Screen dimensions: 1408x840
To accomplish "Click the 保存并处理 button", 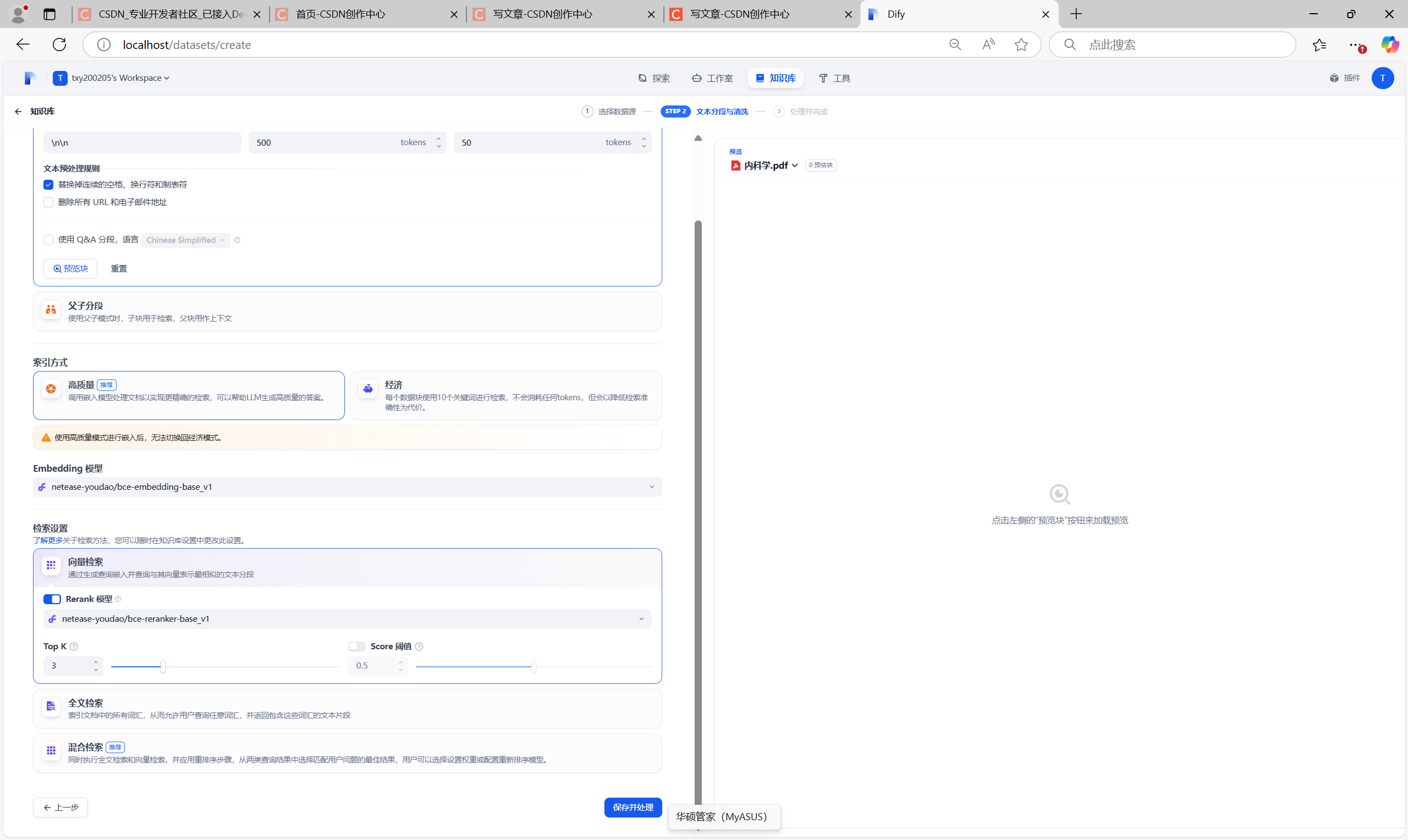I will (632, 807).
